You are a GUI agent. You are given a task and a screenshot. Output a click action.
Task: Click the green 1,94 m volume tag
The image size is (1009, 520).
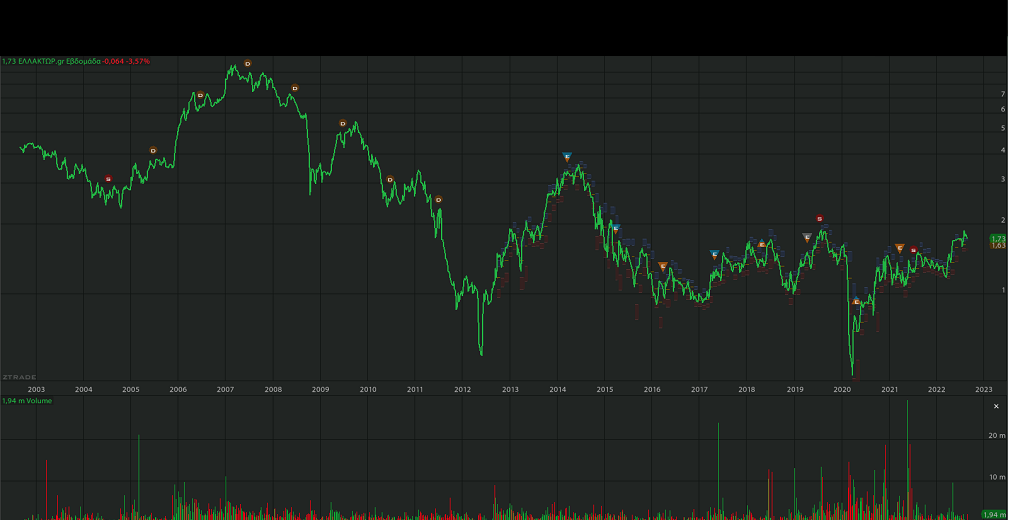(996, 515)
